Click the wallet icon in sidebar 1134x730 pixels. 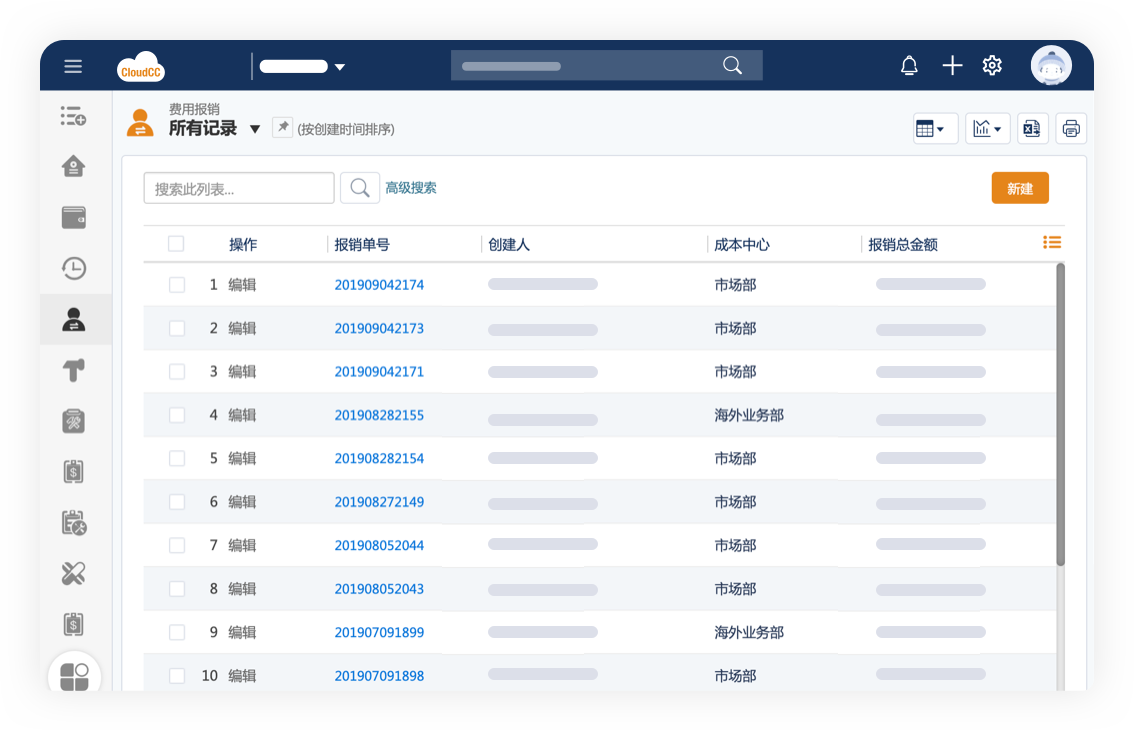pos(74,217)
